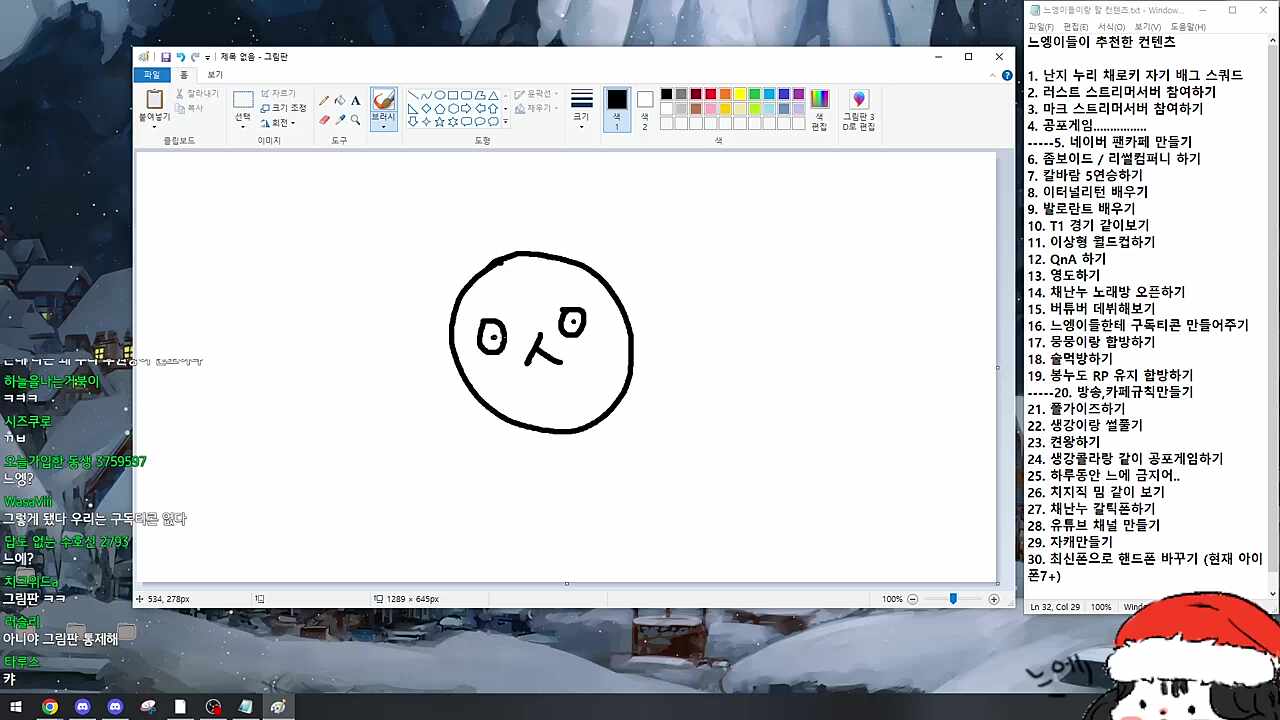Click the zoom in plus button
The width and height of the screenshot is (1280, 720).
(993, 599)
